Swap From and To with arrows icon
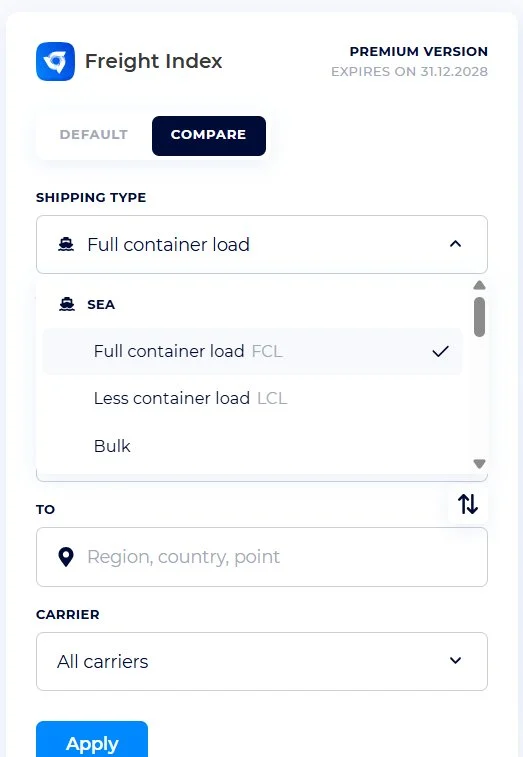The height and width of the screenshot is (757, 523). pos(468,504)
